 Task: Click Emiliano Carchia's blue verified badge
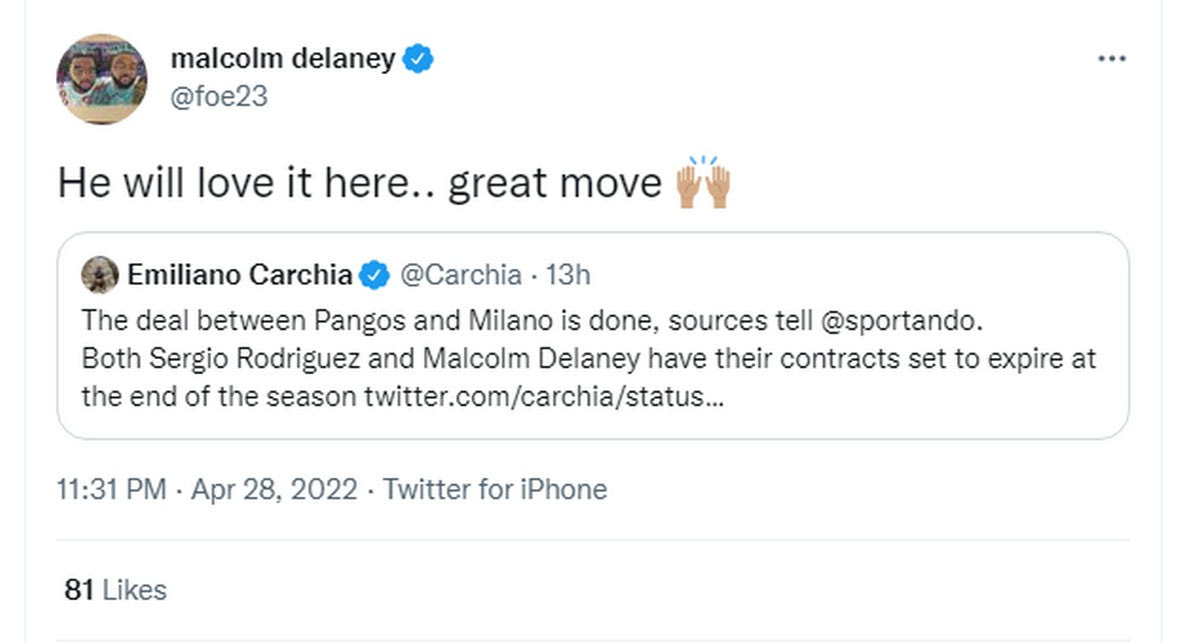pos(375,275)
